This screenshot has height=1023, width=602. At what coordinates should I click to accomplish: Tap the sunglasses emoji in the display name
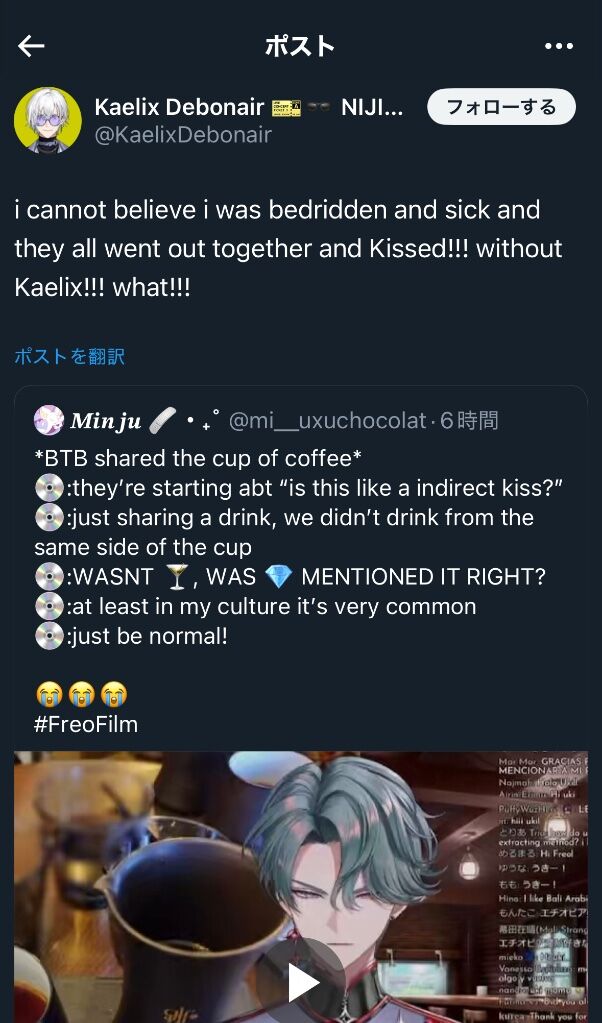[320, 107]
